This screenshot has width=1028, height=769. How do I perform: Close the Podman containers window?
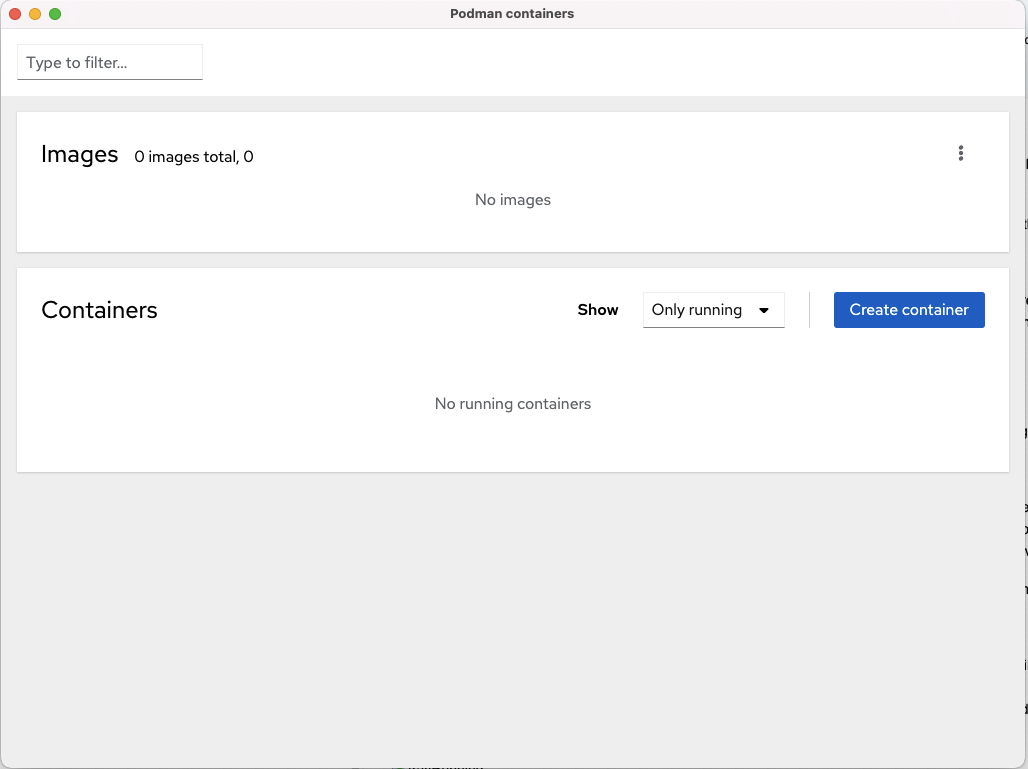15,14
